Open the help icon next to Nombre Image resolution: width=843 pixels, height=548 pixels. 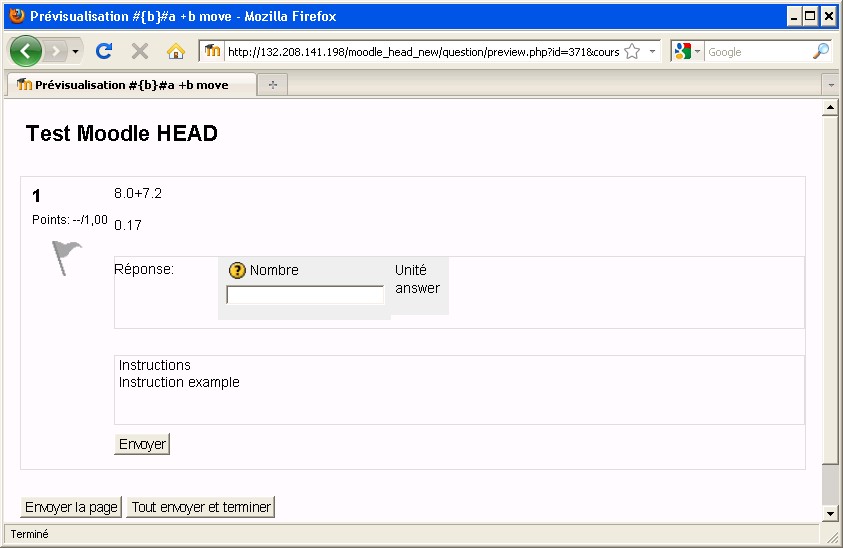(237, 270)
